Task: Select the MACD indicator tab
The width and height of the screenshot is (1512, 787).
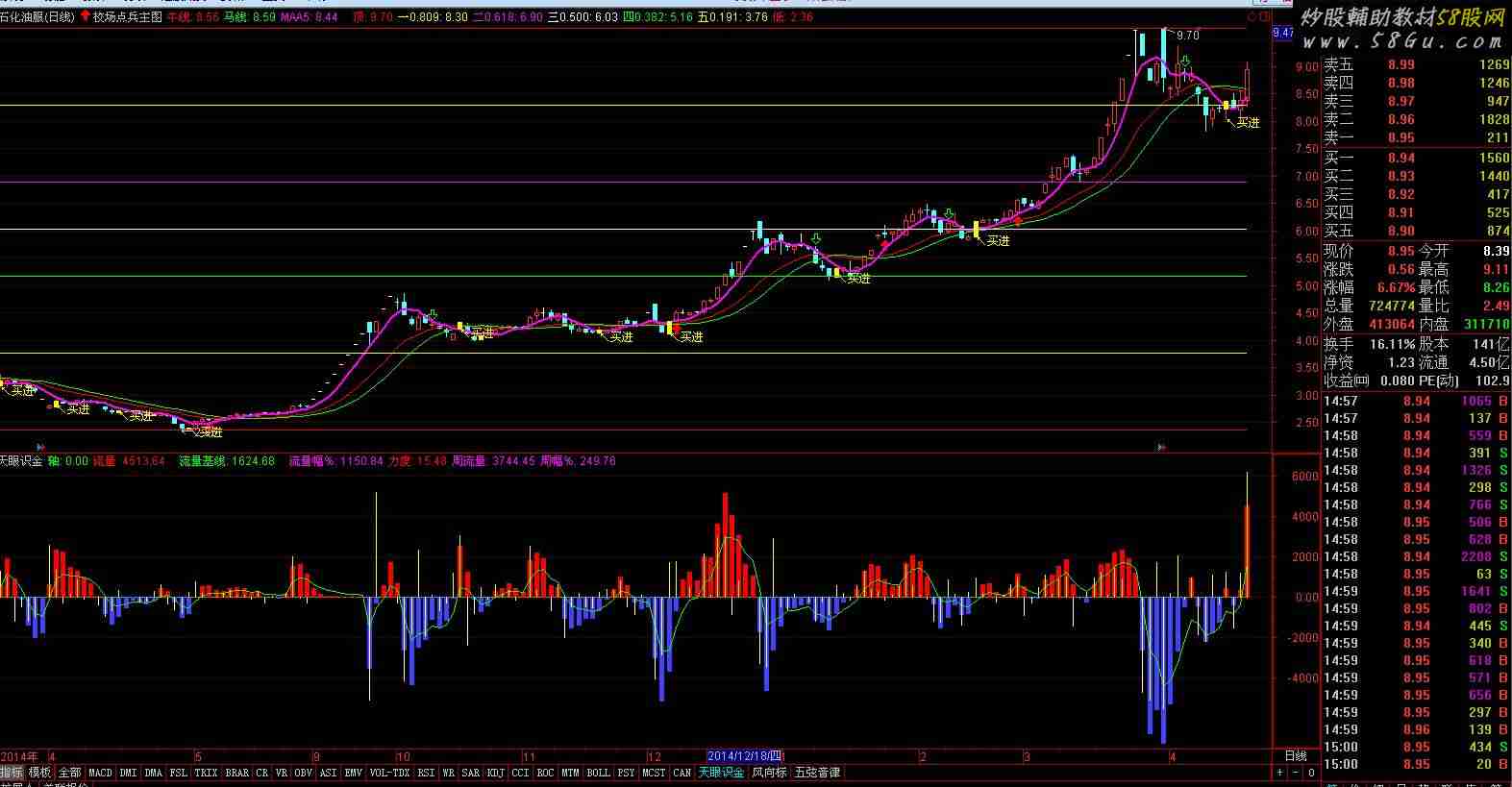Action: point(100,773)
